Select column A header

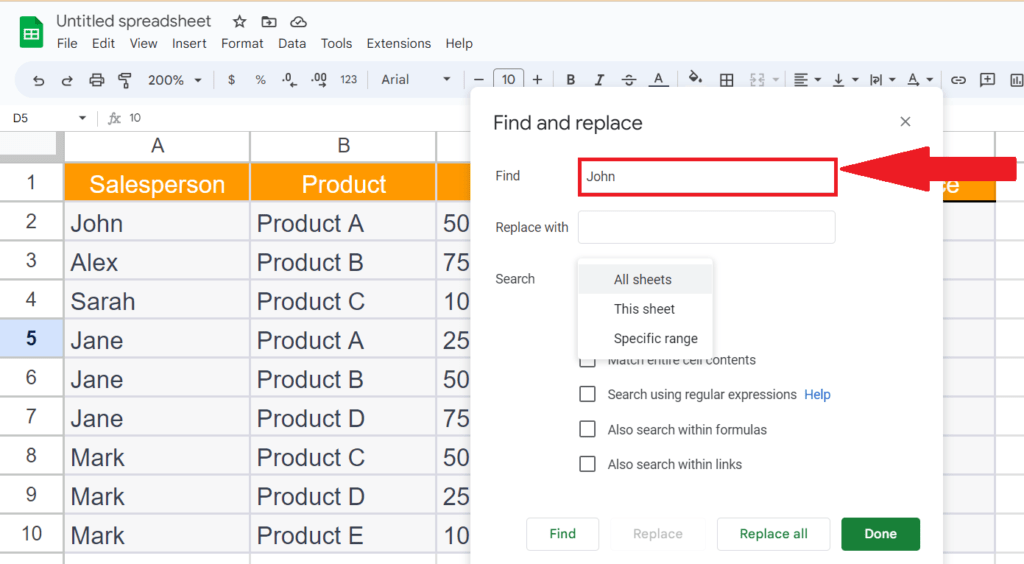click(157, 146)
